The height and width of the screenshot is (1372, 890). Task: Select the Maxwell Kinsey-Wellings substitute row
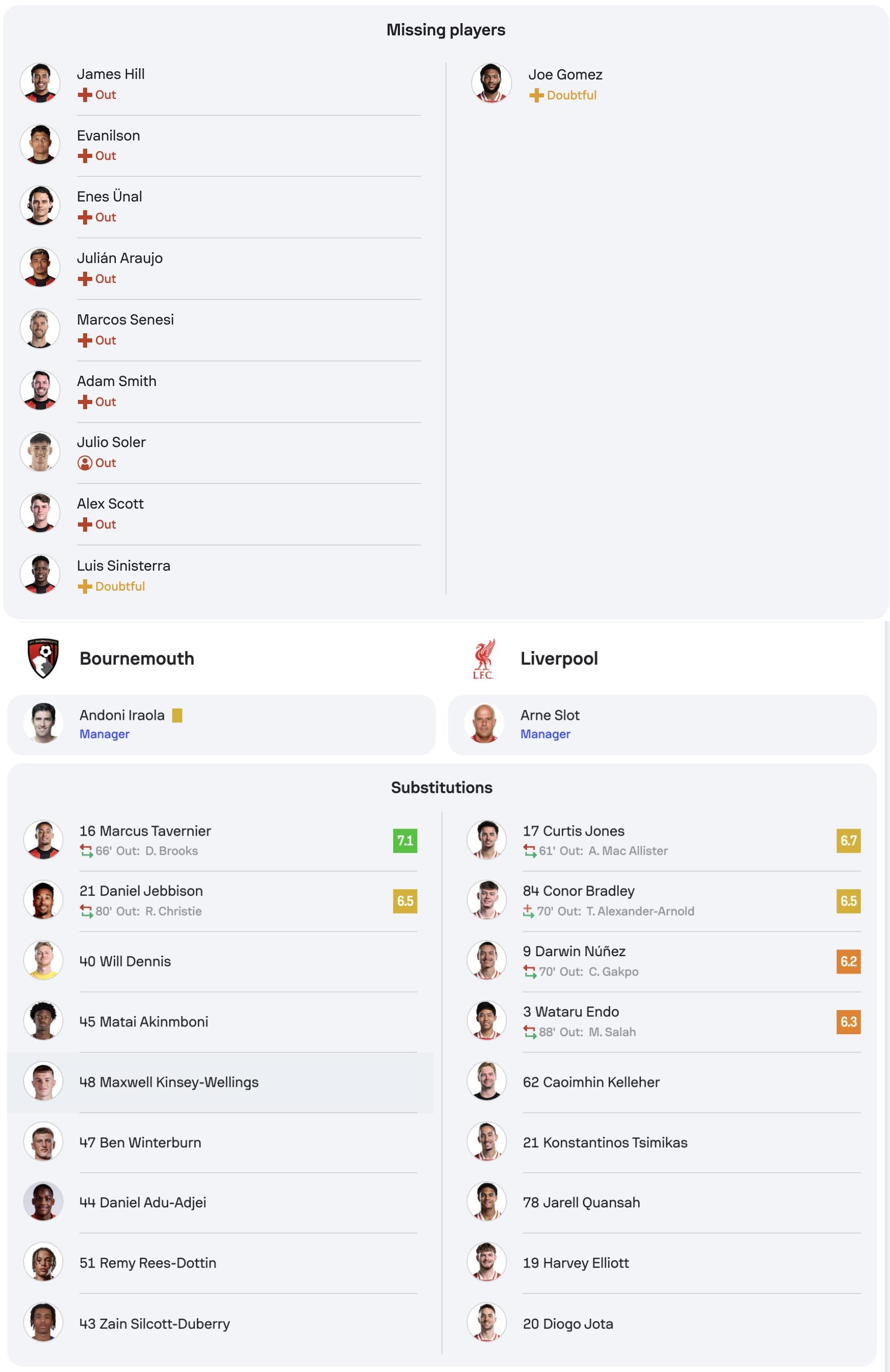coord(169,1082)
